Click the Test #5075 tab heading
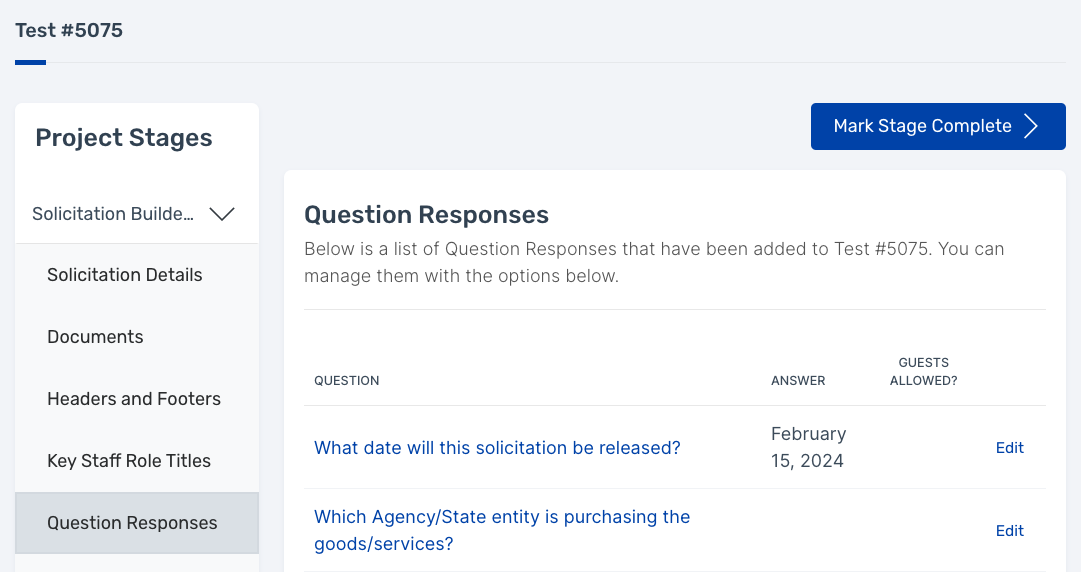Screen dimensions: 1081x572 pos(69,30)
